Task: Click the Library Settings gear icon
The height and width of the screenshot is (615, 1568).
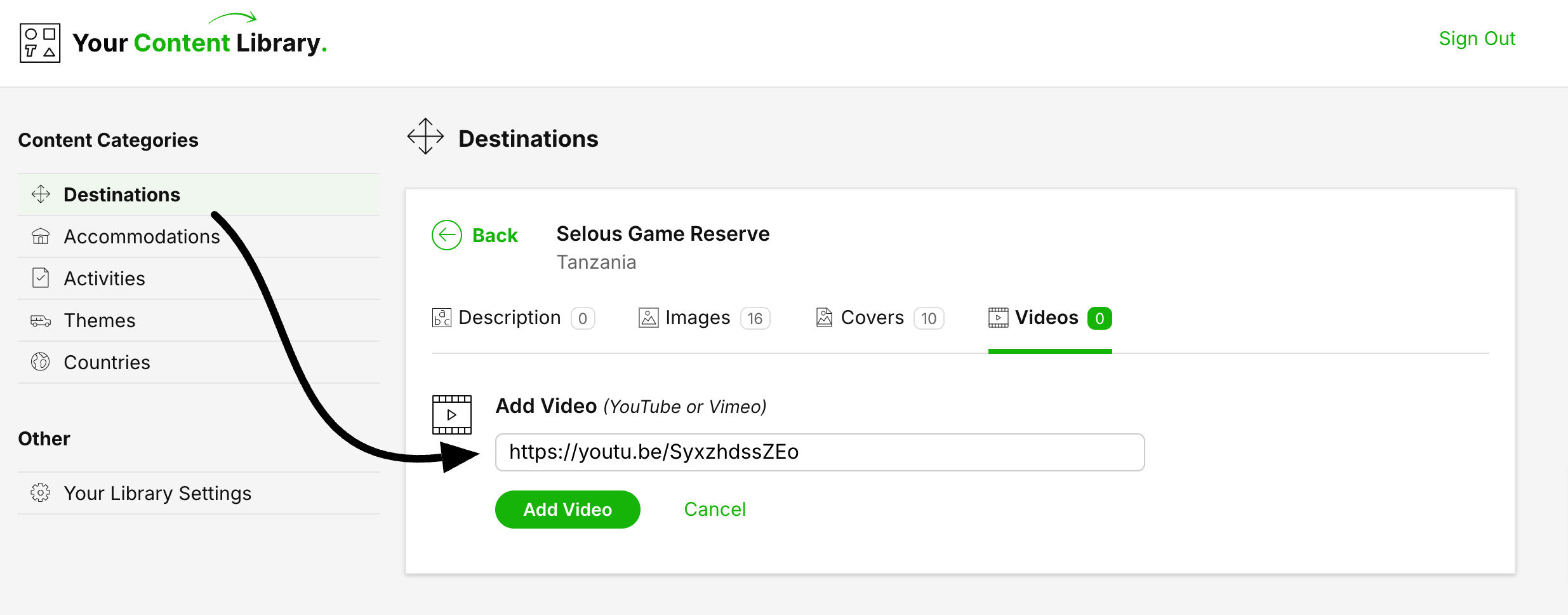Action: (x=41, y=493)
